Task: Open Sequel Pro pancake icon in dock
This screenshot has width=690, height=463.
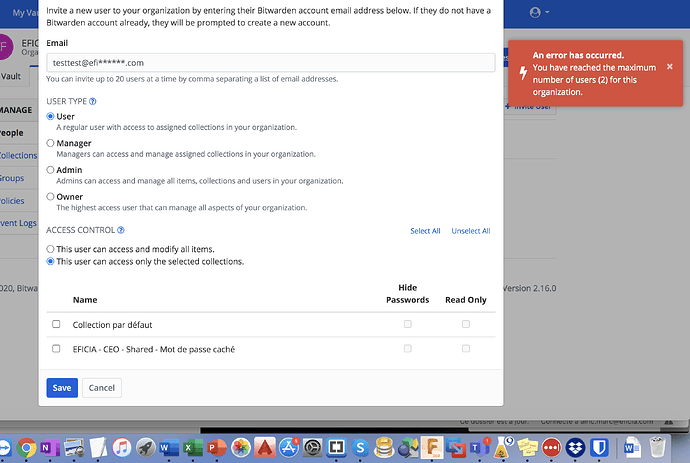Action: (x=384, y=448)
